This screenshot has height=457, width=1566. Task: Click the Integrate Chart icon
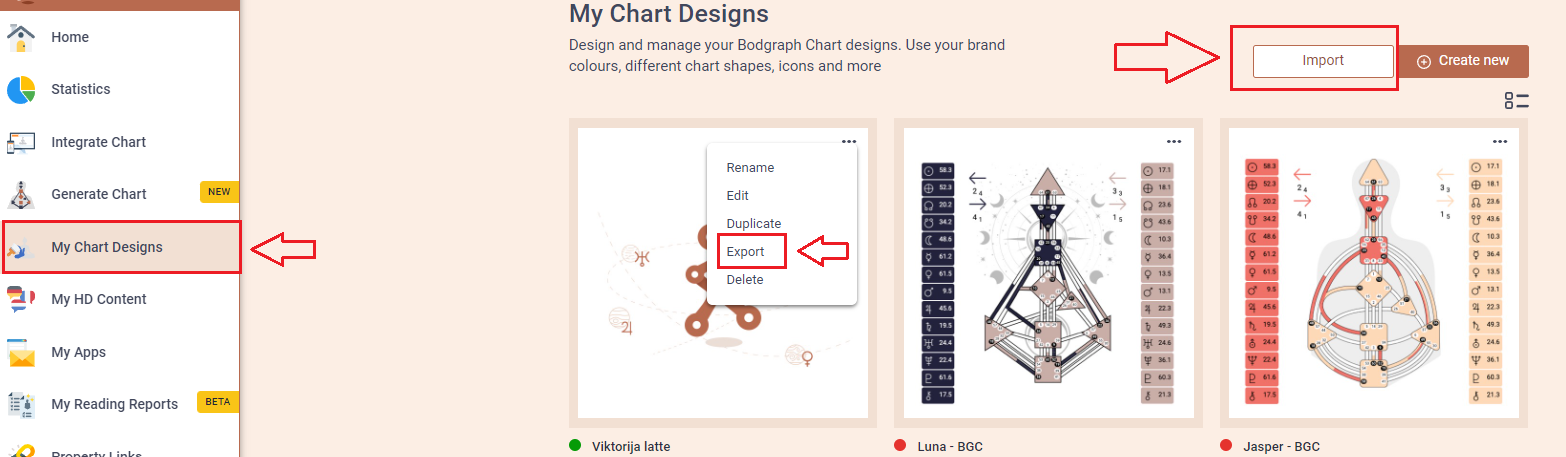[x=21, y=142]
